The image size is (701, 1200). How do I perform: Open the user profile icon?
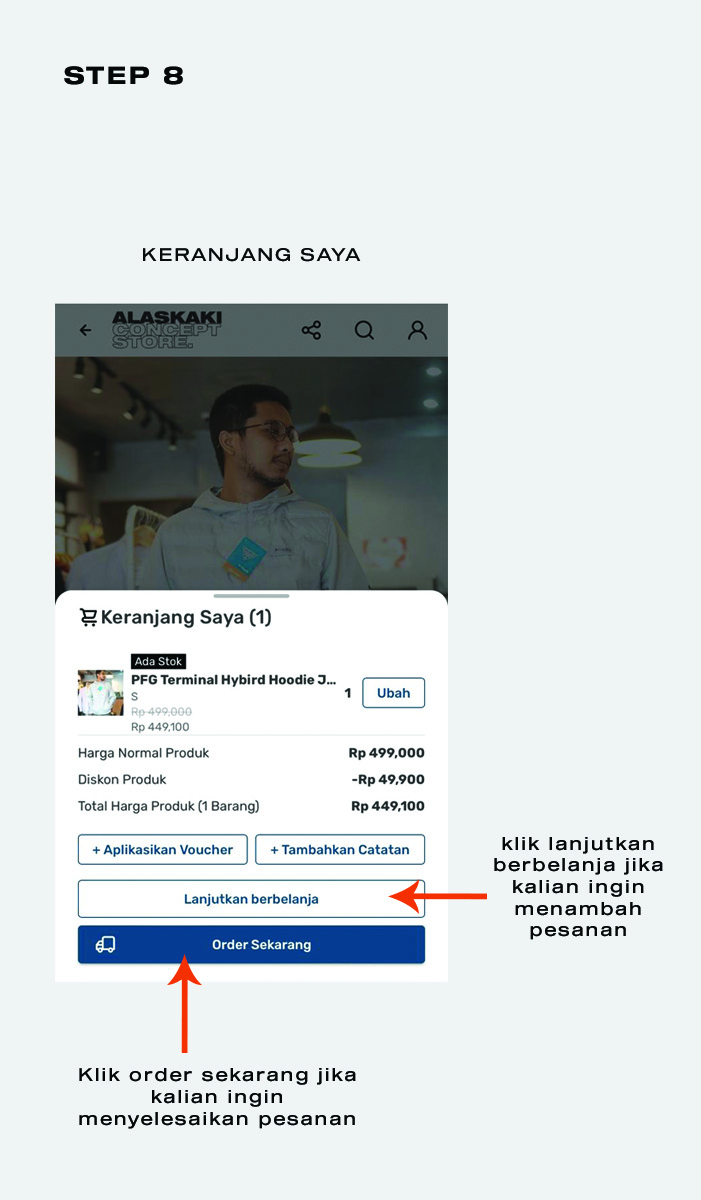[417, 330]
